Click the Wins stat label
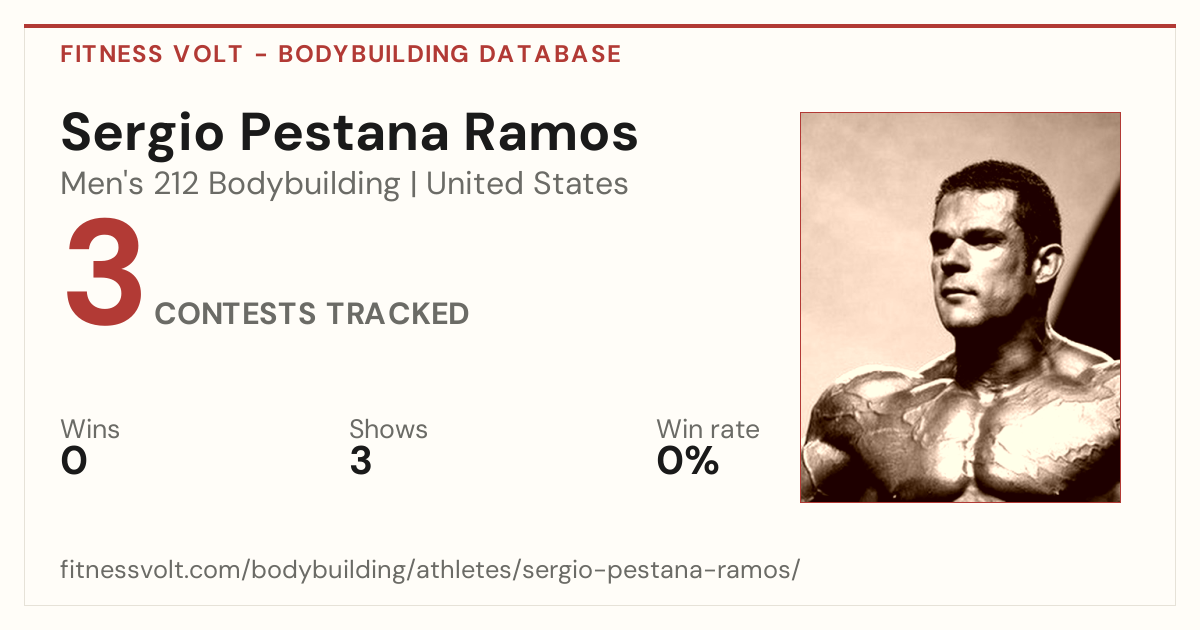The height and width of the screenshot is (630, 1200). [x=90, y=429]
